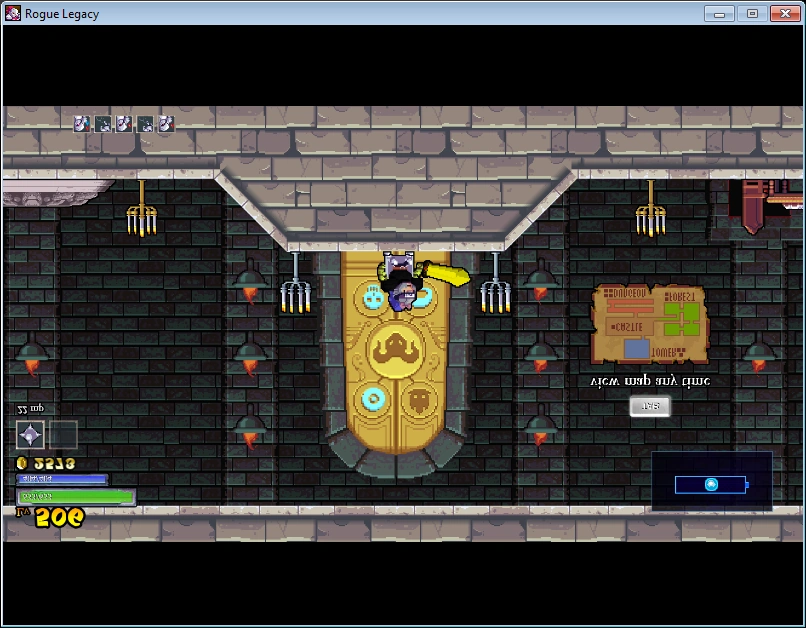The width and height of the screenshot is (806, 628).
Task: Click the gold coin icon
Action: 22,464
